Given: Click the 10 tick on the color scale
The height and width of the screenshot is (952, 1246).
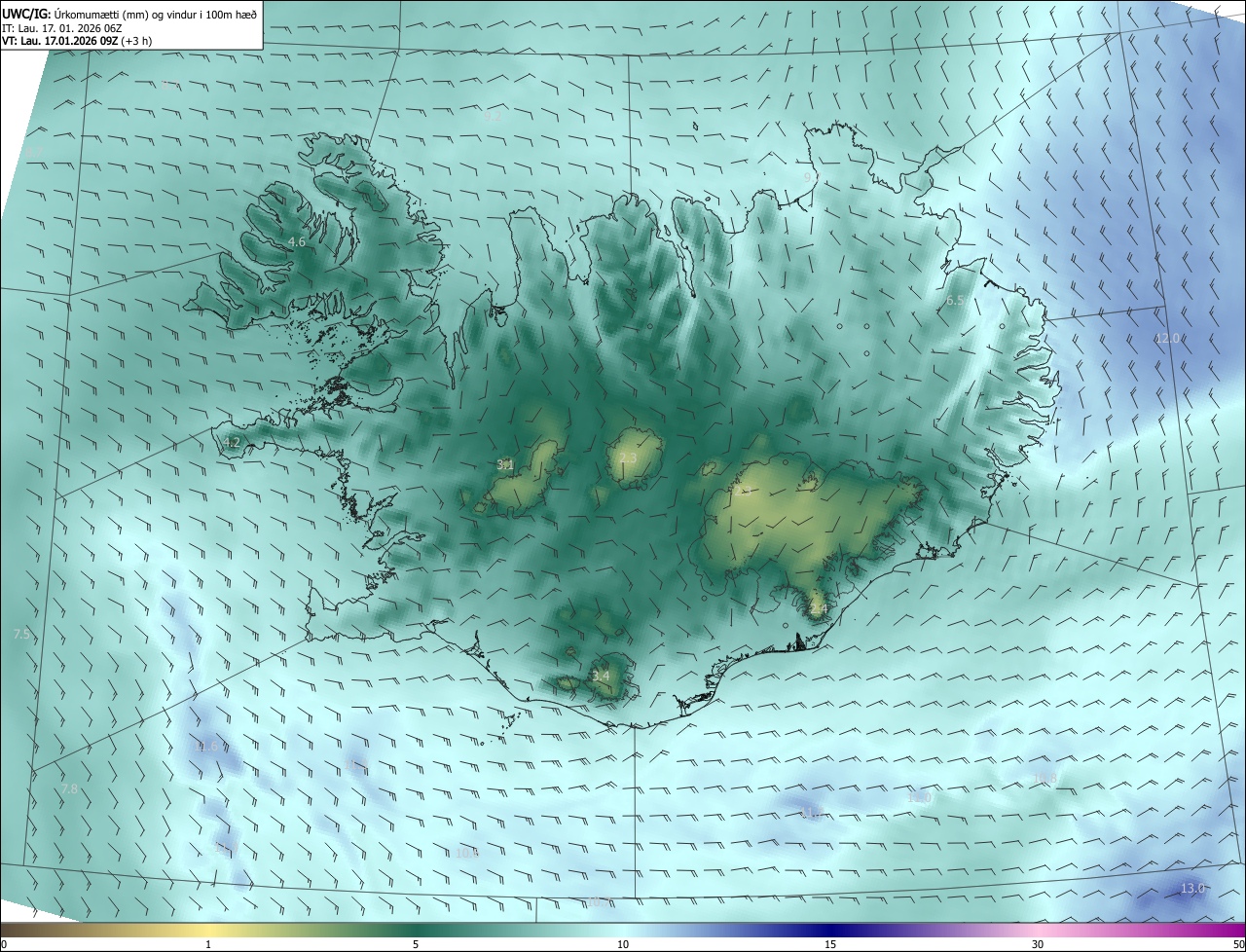Looking at the screenshot, I should point(623,944).
